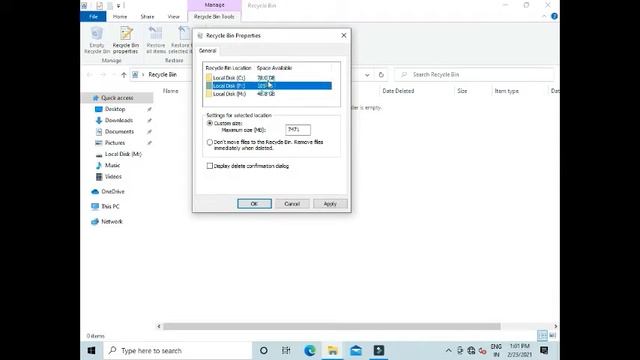
Task: Click Cancel in Recycle Bin Properties
Action: tap(292, 204)
